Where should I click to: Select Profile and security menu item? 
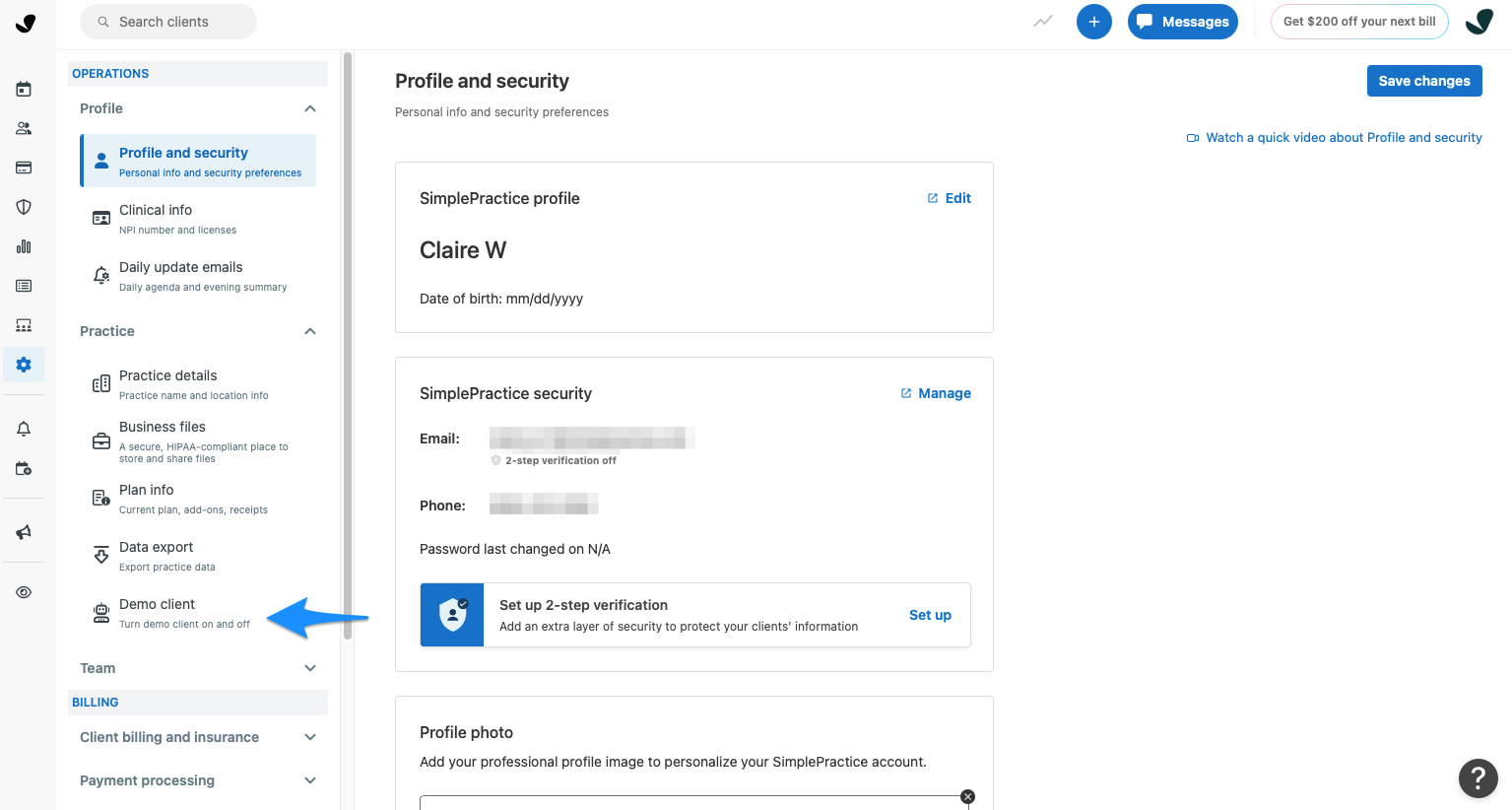pyautogui.click(x=198, y=161)
